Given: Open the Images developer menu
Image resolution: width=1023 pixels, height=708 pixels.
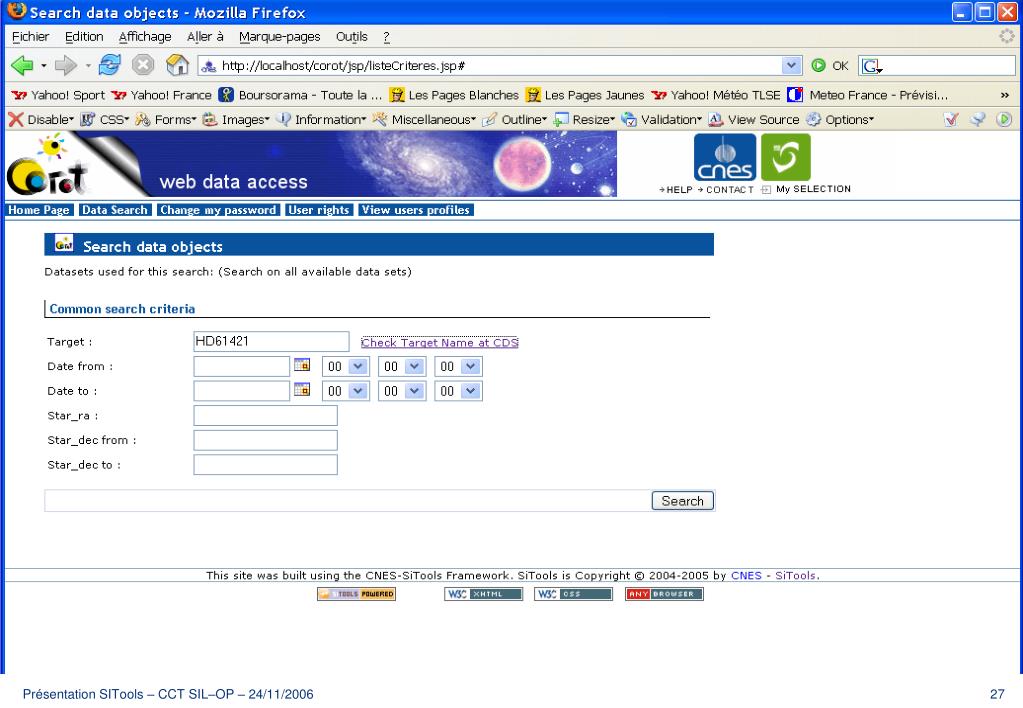Looking at the screenshot, I should click(x=236, y=119).
